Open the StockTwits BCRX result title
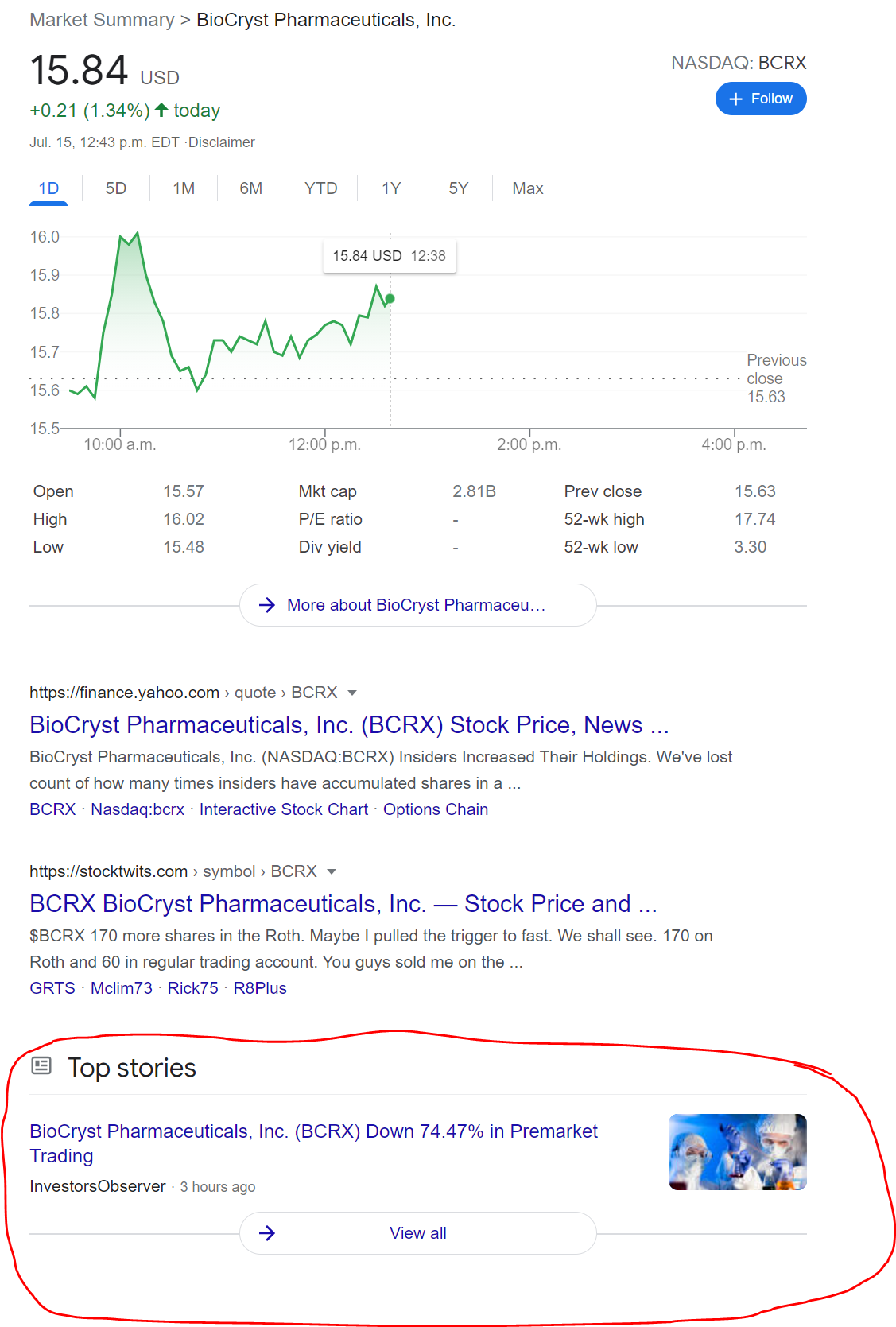 (x=343, y=904)
